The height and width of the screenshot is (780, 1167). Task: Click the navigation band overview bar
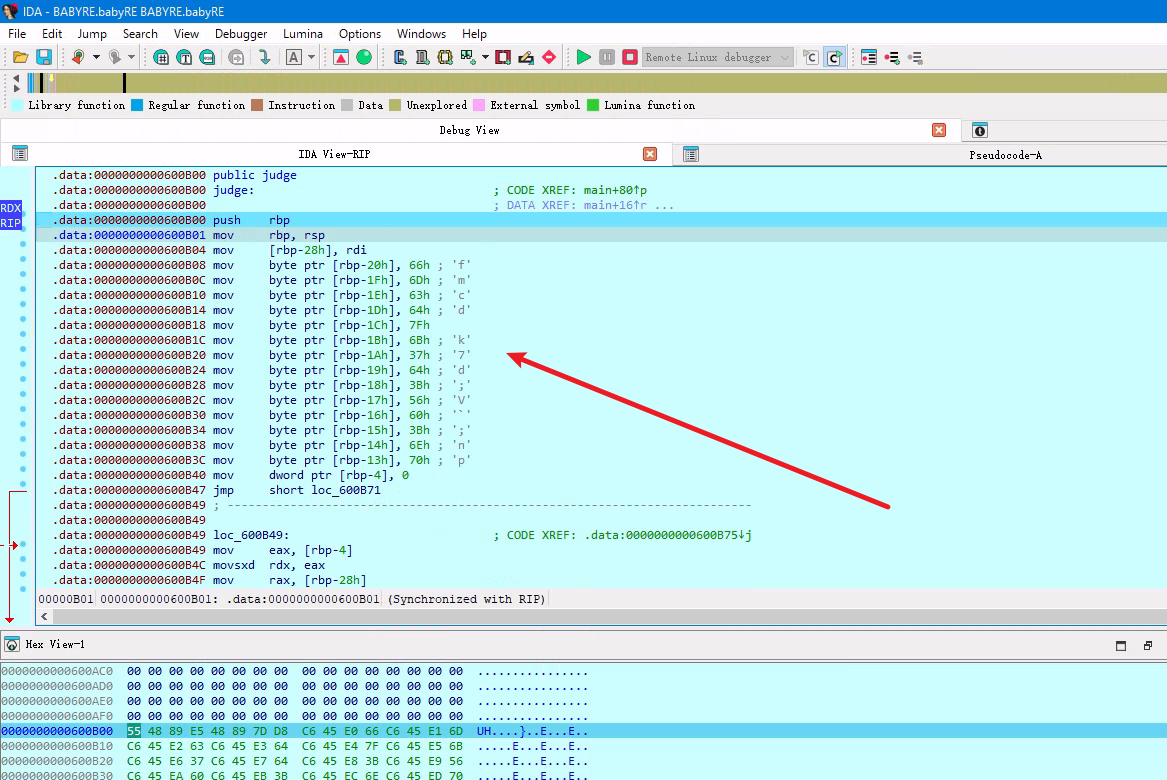[x=600, y=83]
